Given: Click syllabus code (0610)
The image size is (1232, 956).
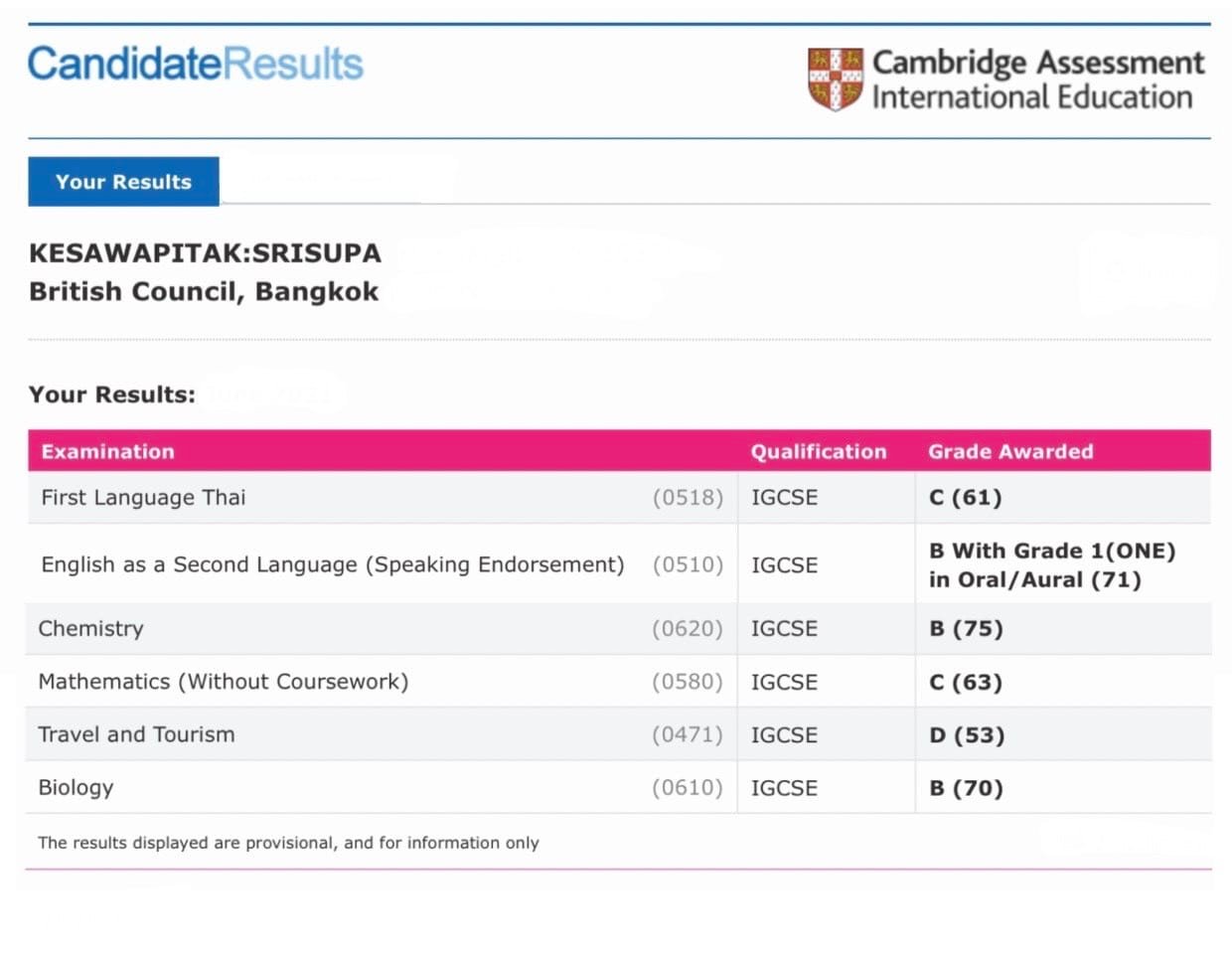Looking at the screenshot, I should (688, 788).
